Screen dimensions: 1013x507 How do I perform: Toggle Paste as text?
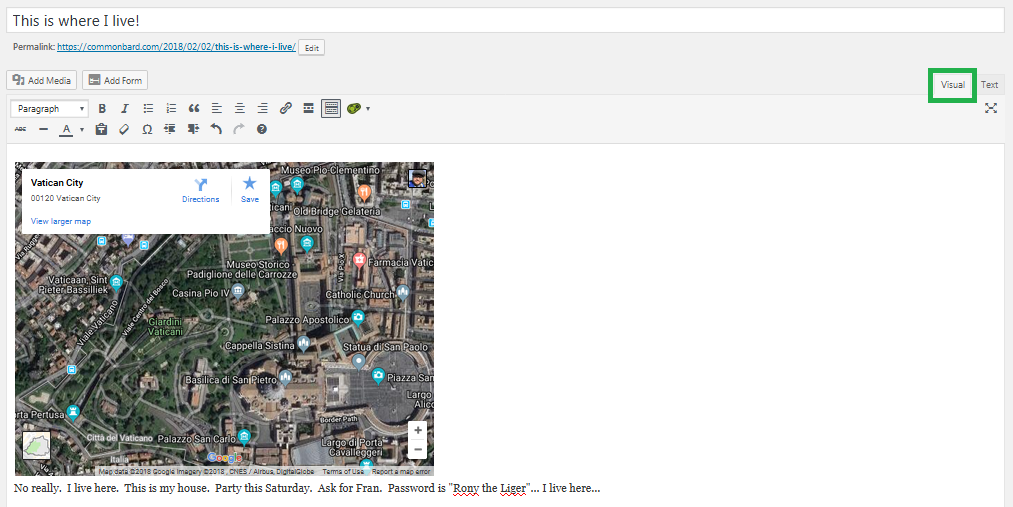coord(101,129)
